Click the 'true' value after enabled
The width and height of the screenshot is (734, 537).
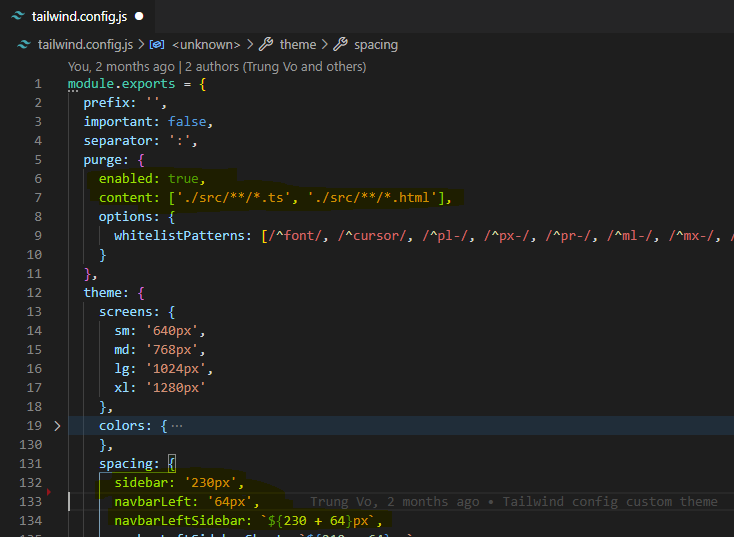(x=183, y=178)
